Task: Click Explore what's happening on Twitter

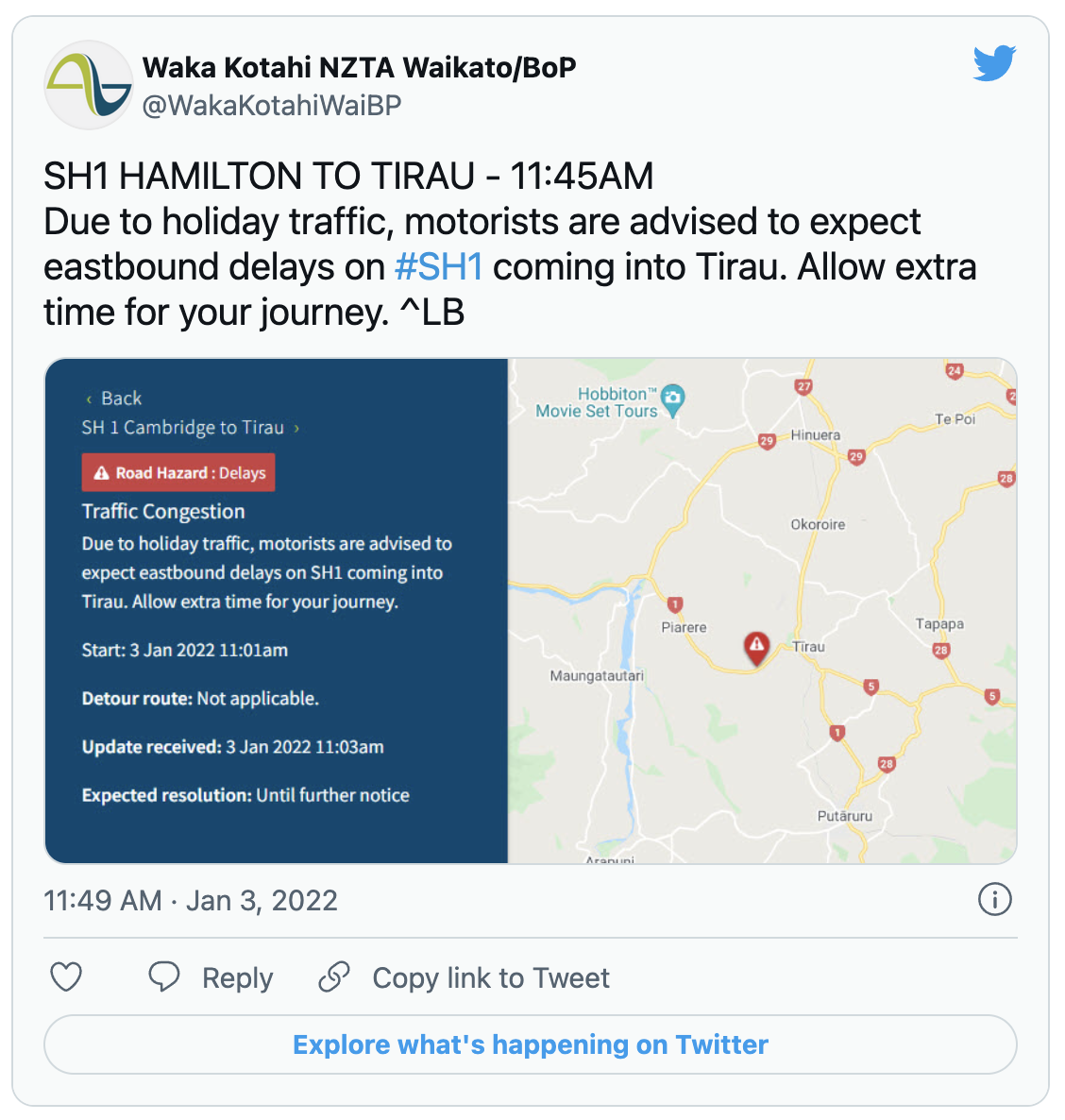Action: click(531, 1044)
